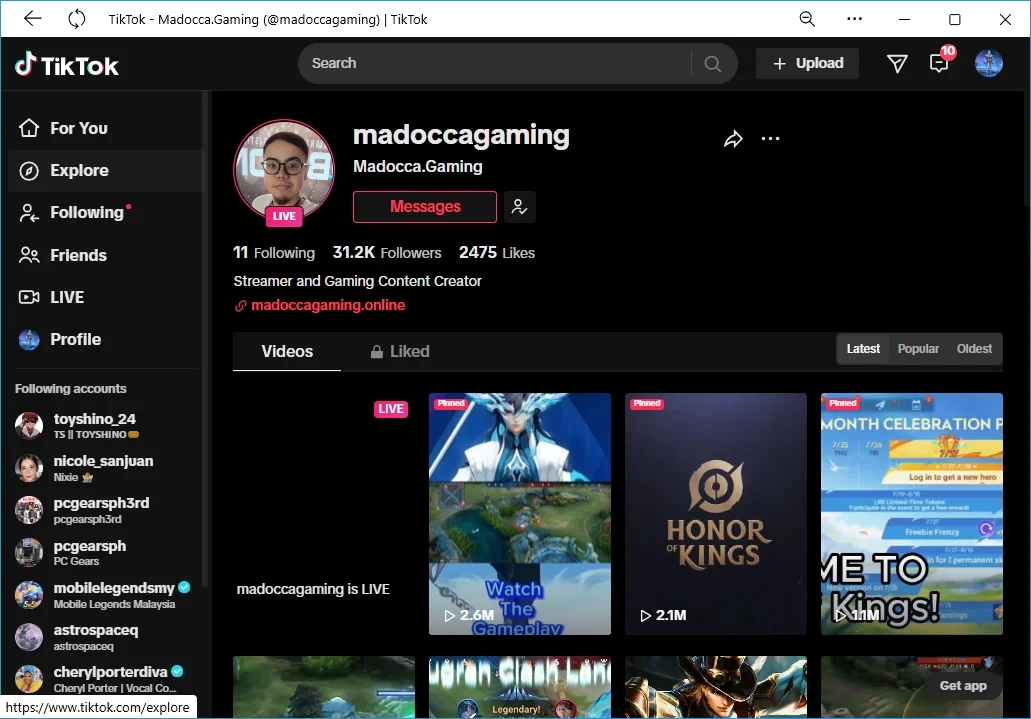This screenshot has width=1031, height=719.
Task: Open the madoccagaming.online link
Action: (327, 305)
